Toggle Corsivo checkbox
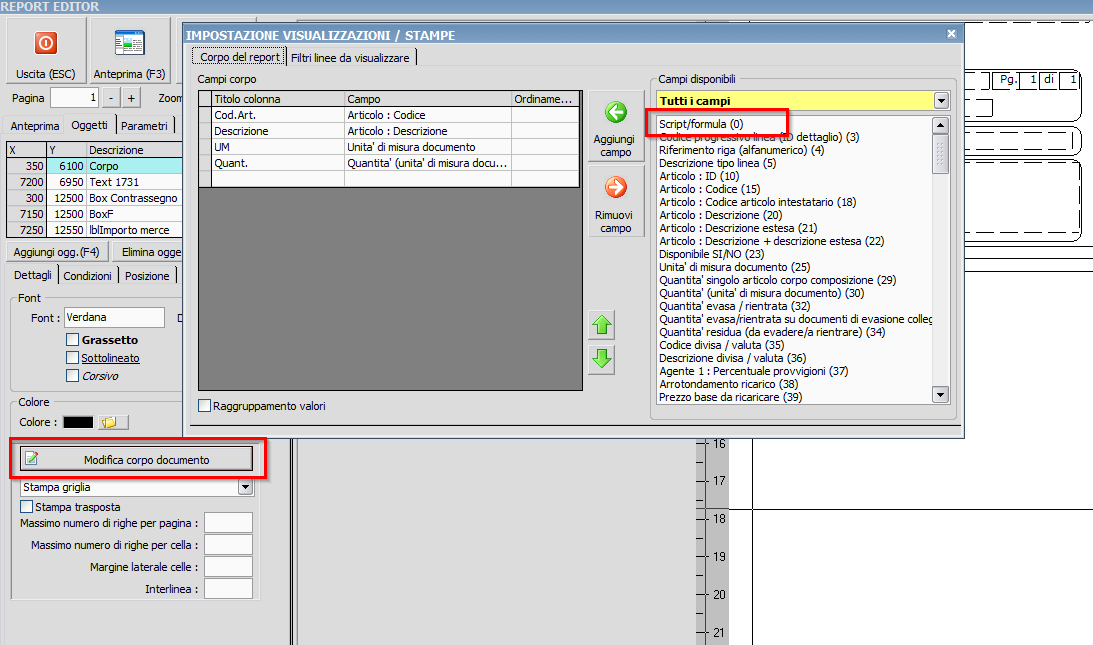This screenshot has width=1093, height=645. (x=72, y=376)
